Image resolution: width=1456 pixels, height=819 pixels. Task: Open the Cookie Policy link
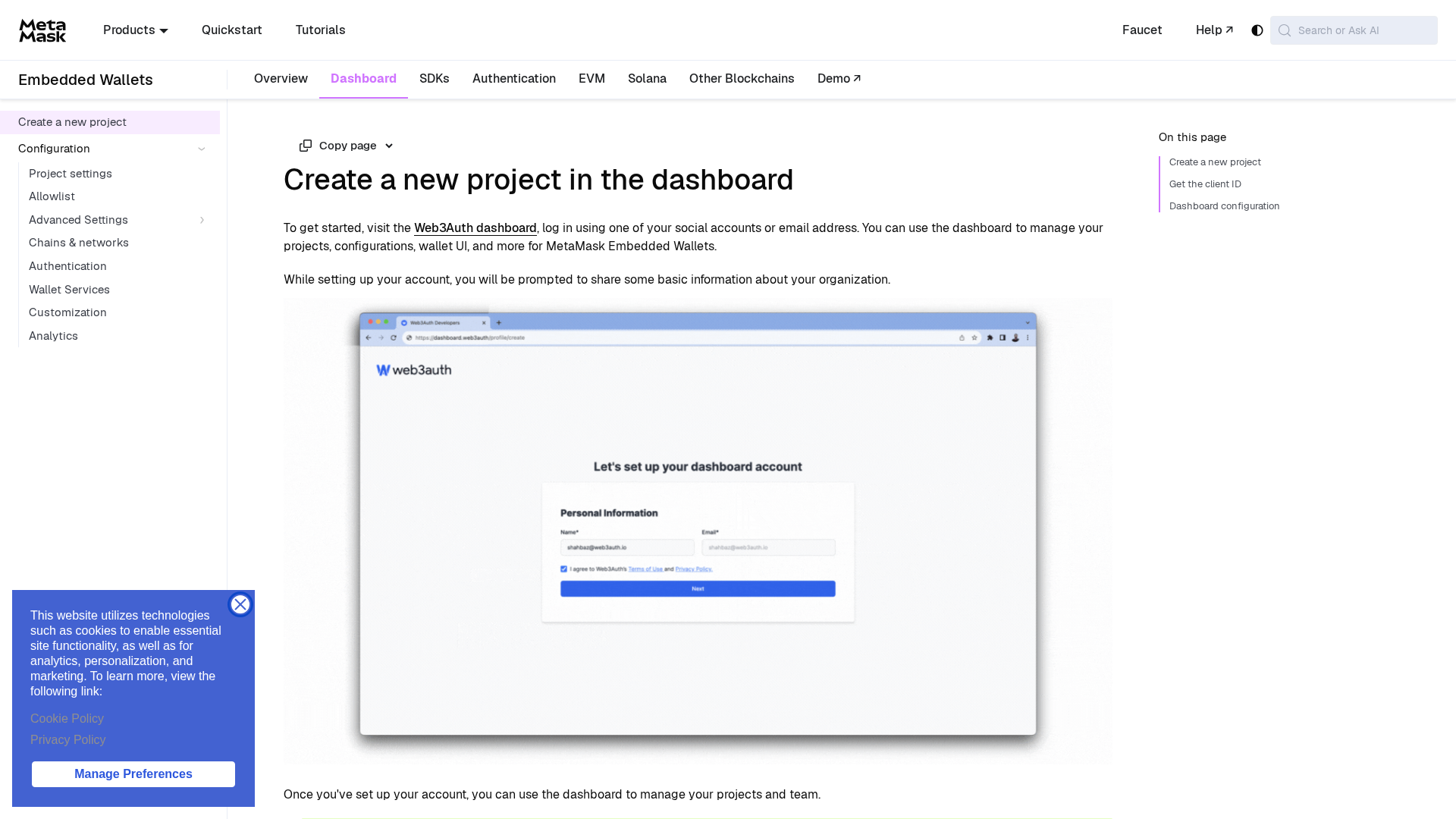(67, 719)
